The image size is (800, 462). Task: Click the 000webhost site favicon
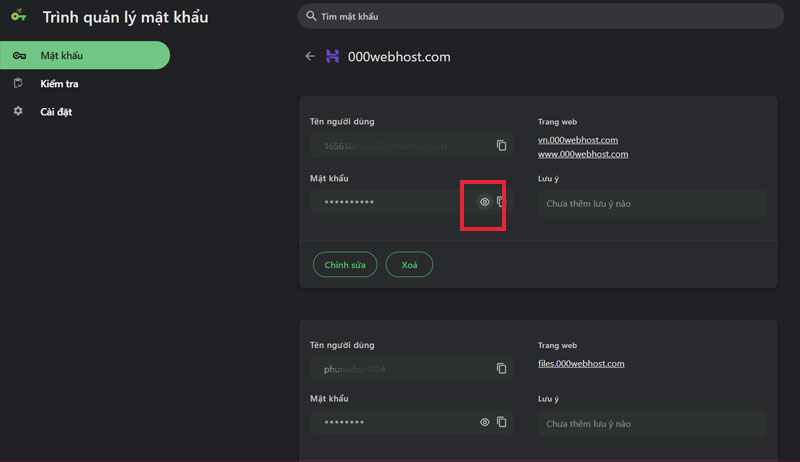tap(333, 57)
